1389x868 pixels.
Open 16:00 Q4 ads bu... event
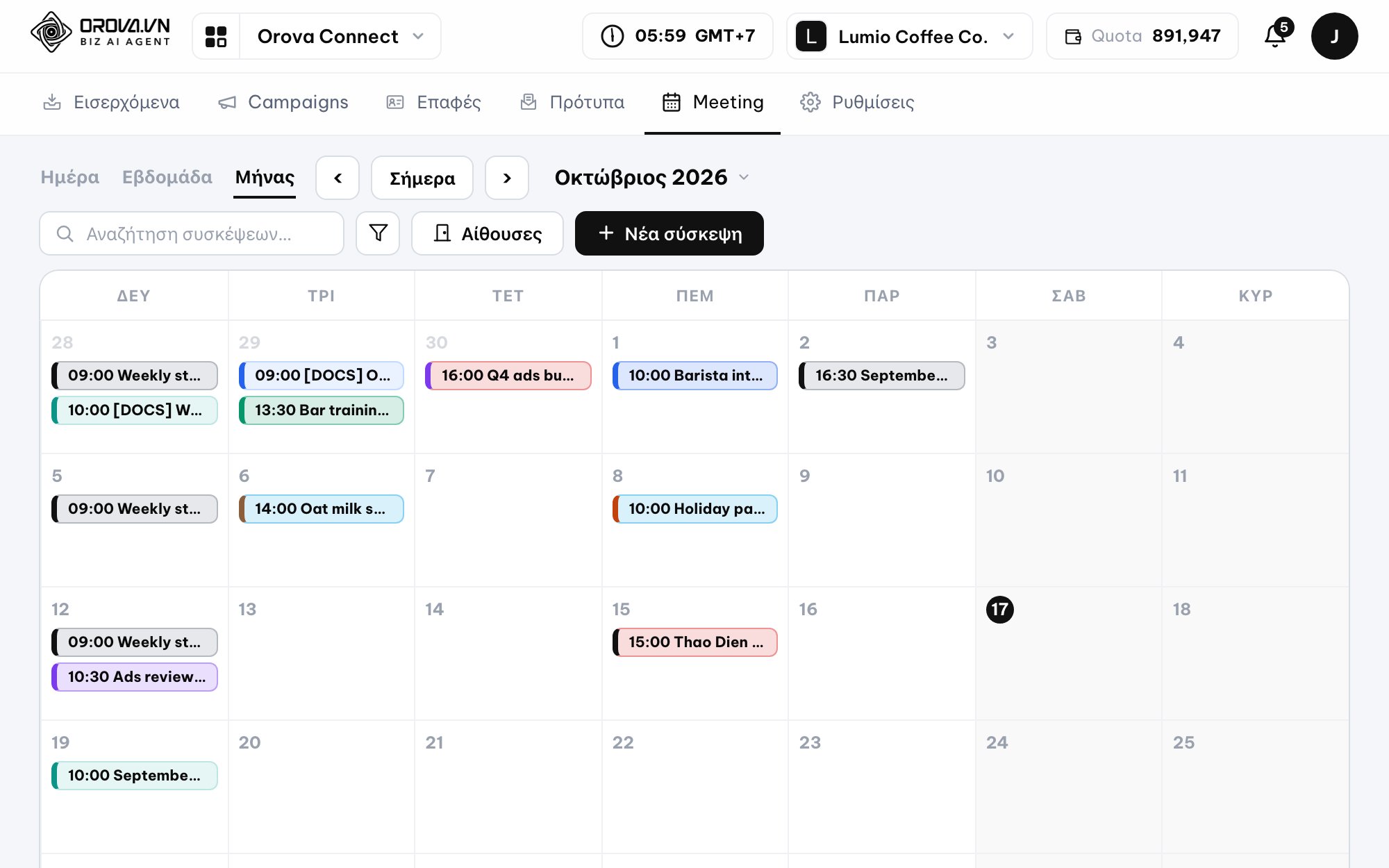coord(508,376)
